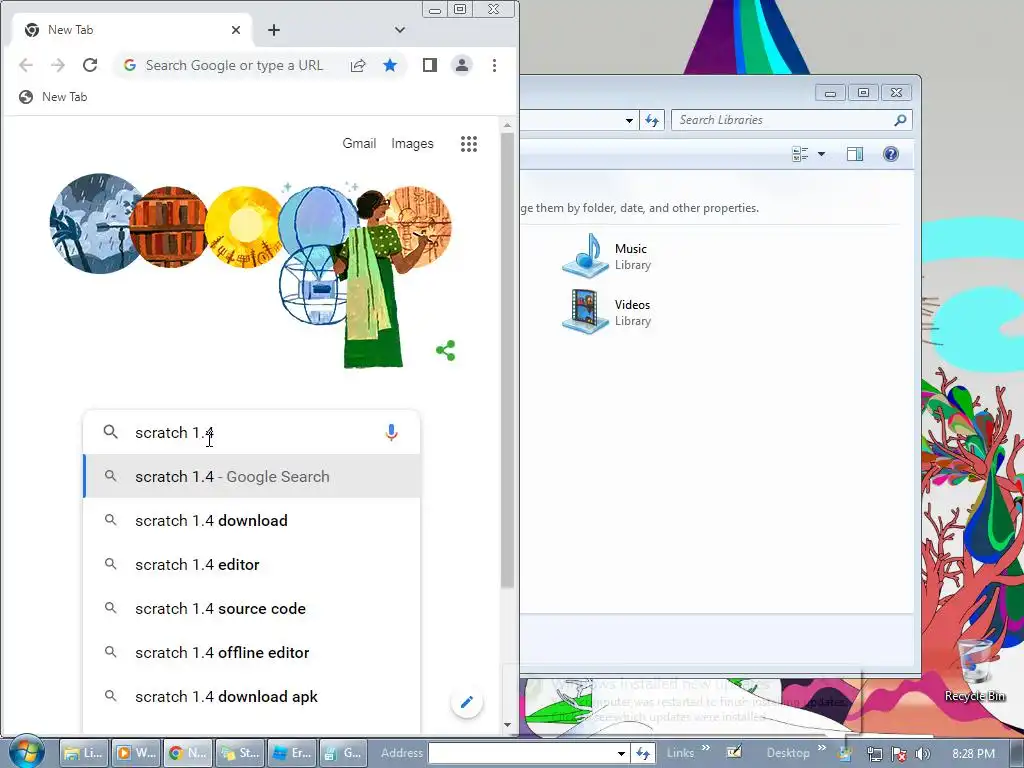Click the taskbar clock showing 8:28 PM

[x=973, y=754]
